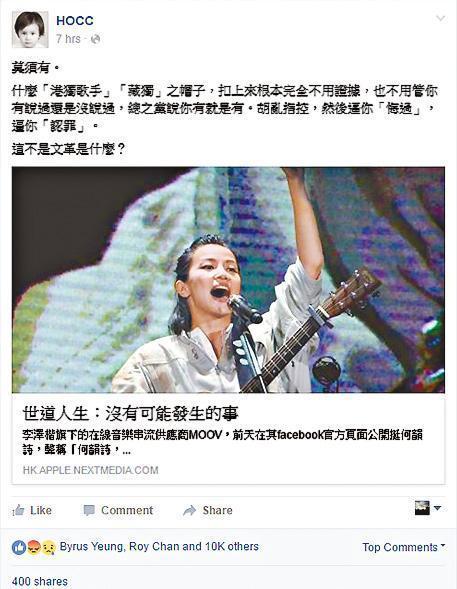This screenshot has height=589, width=457.
Task: Click the angry reaction face icon
Action: click(x=34, y=548)
